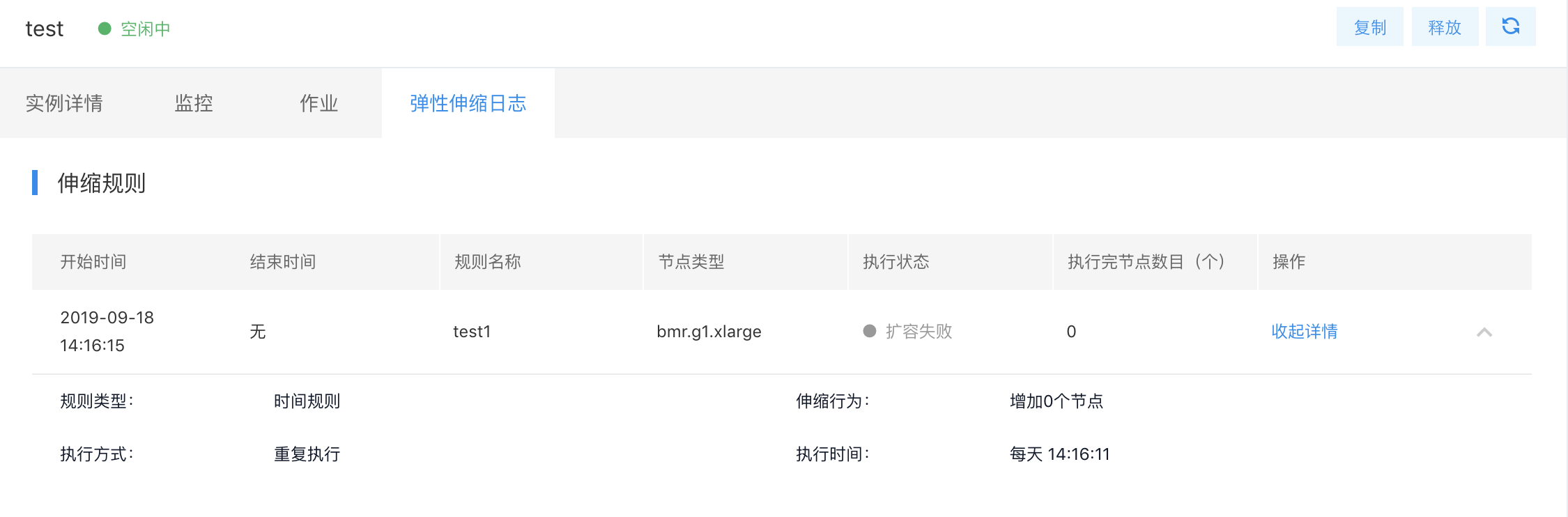Click the 开始时间 column header

(x=93, y=262)
